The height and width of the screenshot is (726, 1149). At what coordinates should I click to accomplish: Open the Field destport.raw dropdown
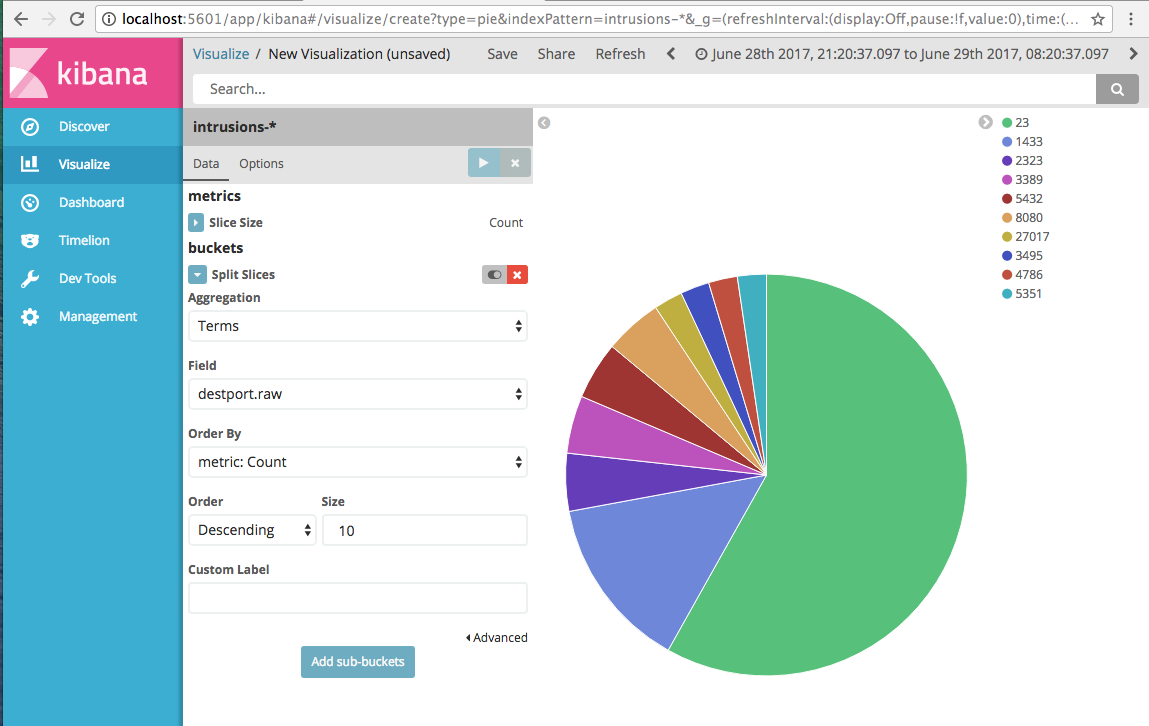tap(357, 394)
